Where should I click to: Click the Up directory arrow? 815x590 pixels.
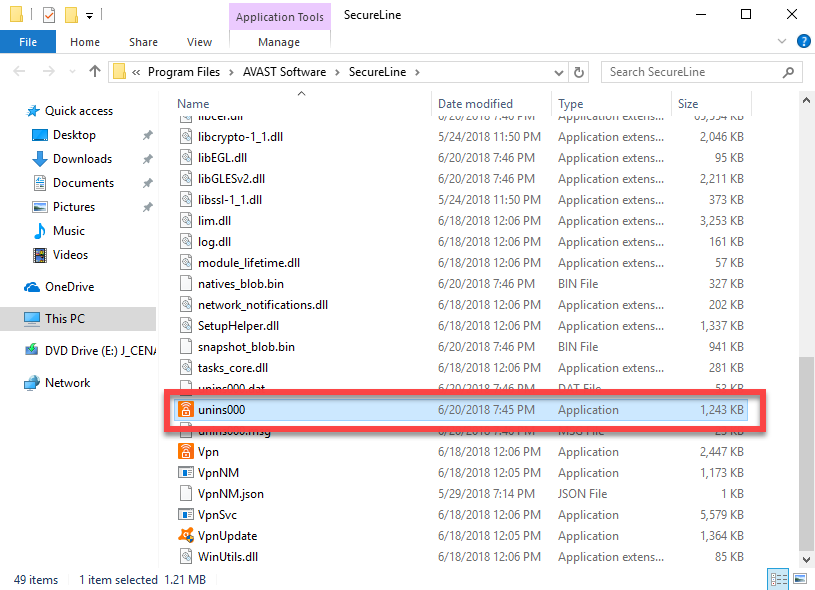point(95,72)
